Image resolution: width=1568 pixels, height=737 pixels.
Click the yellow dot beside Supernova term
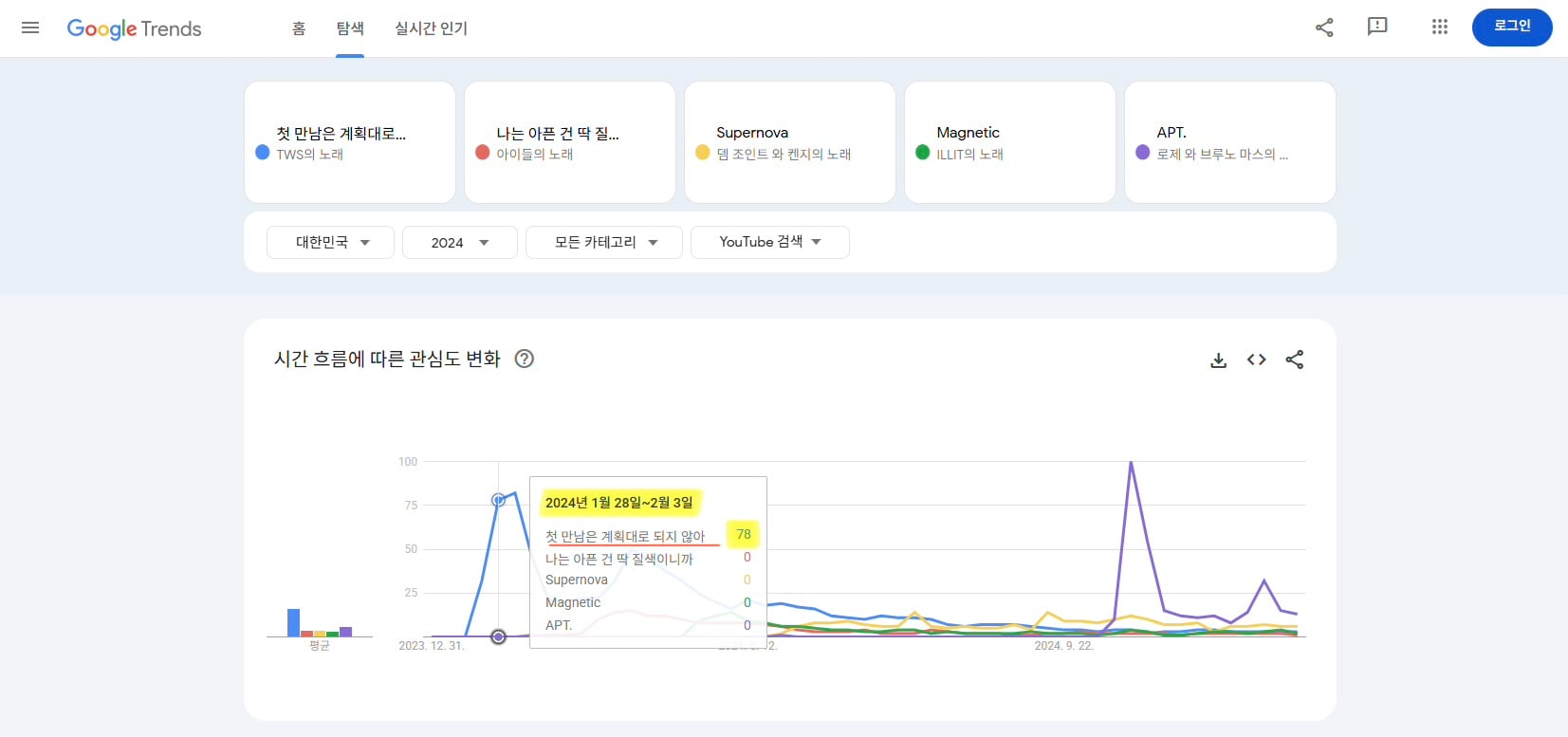pos(703,152)
